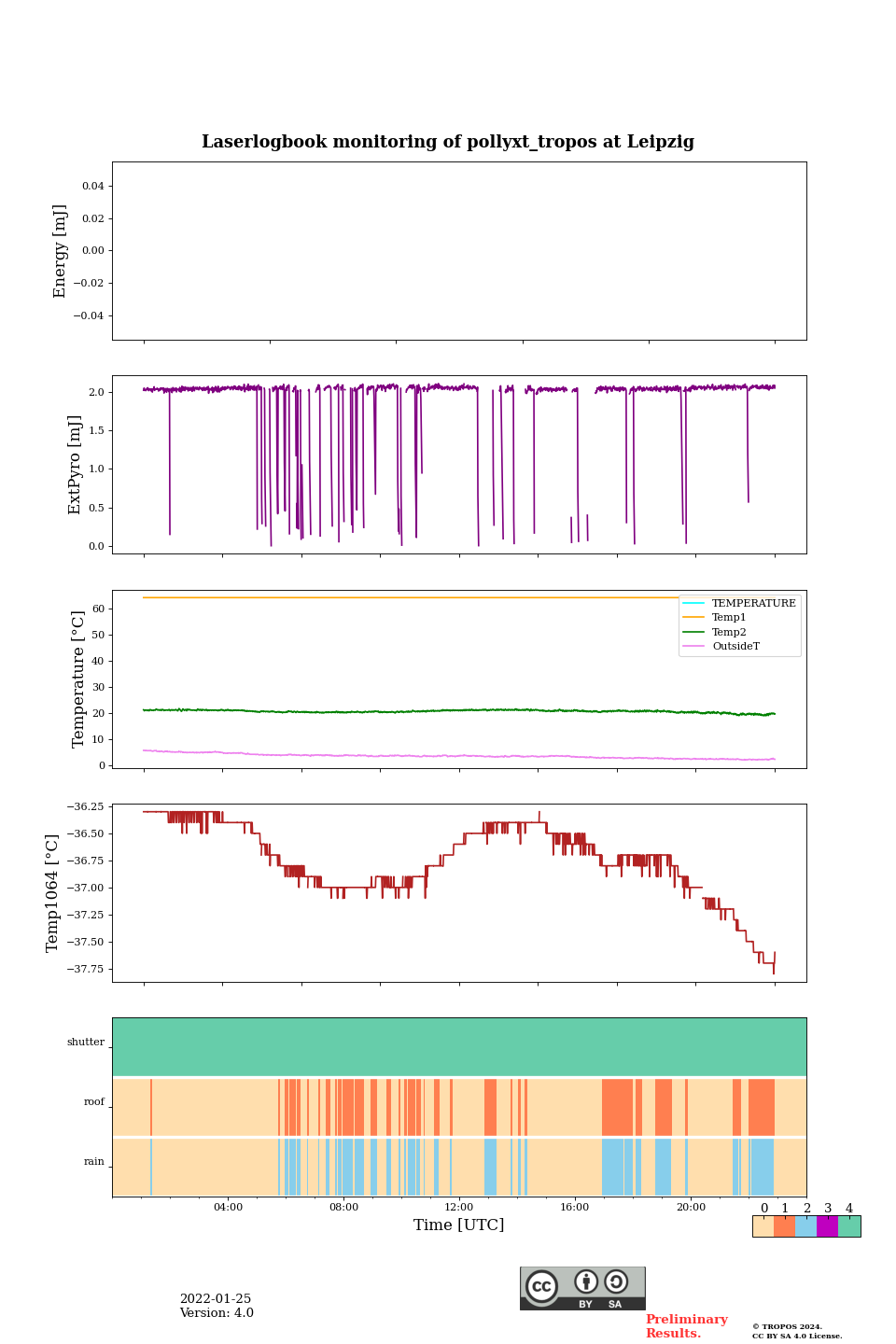Select the teal status 4 color swatch

(849, 1226)
